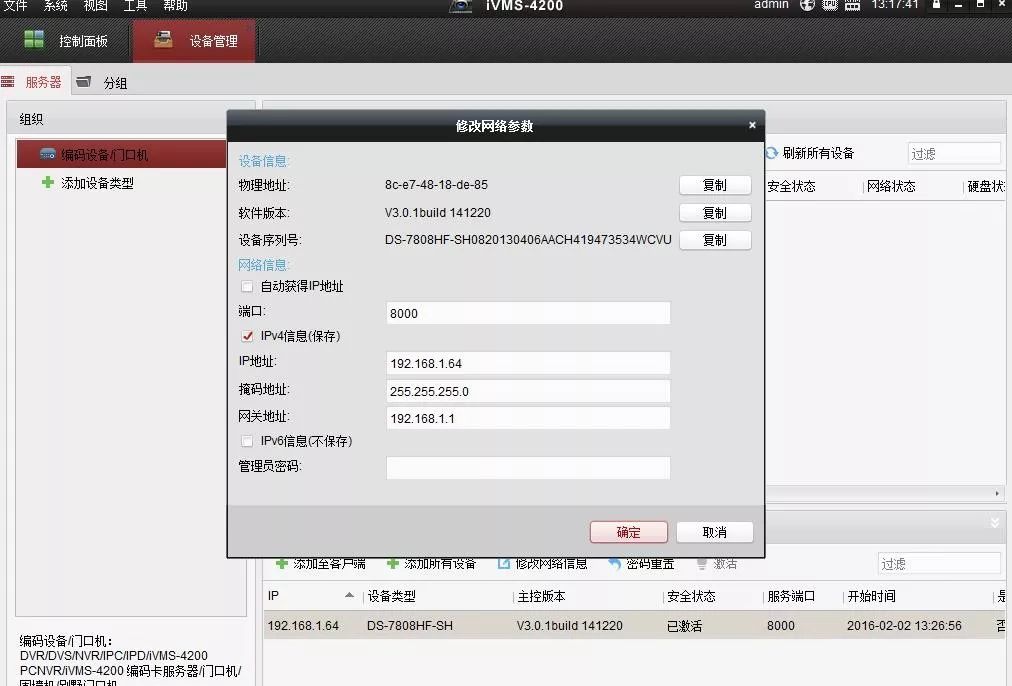Image resolution: width=1012 pixels, height=686 pixels.
Task: Click the 网关地址 field 192.168.1.1
Action: pos(528,418)
